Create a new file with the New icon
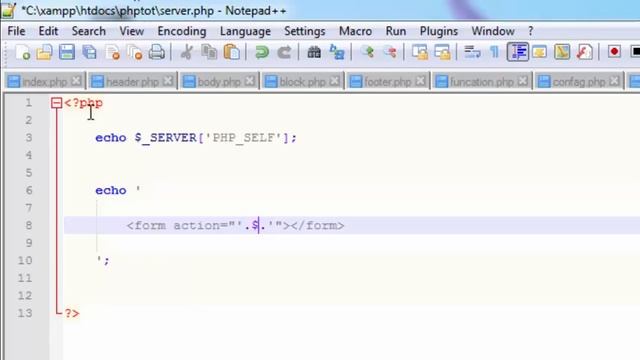 point(22,52)
